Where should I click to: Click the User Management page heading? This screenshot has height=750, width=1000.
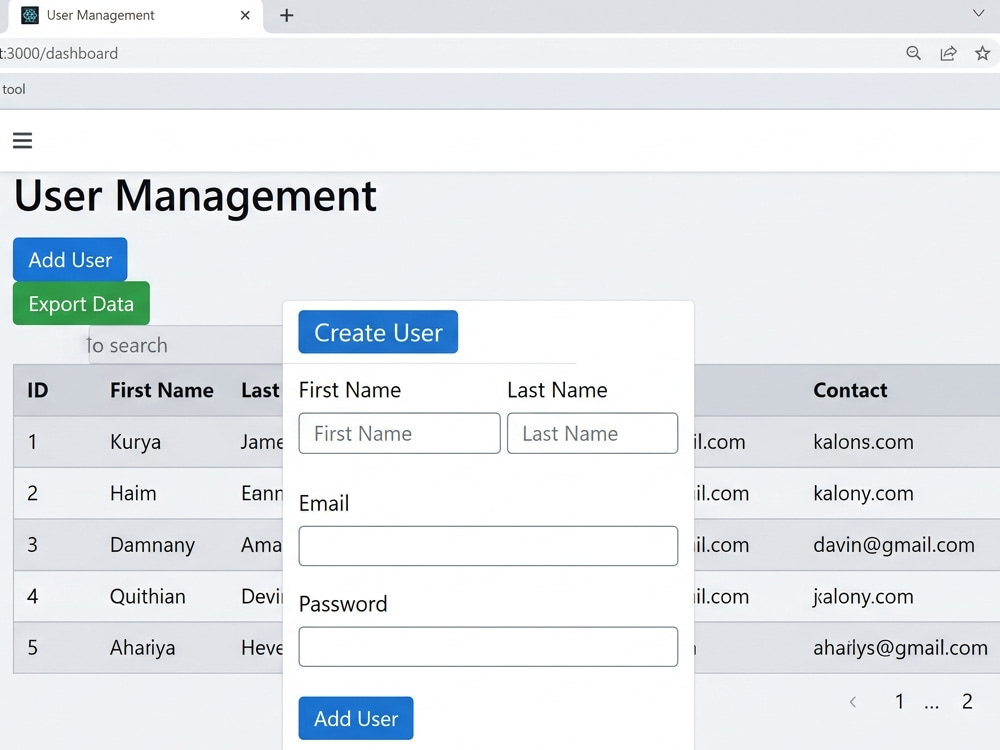pos(195,196)
